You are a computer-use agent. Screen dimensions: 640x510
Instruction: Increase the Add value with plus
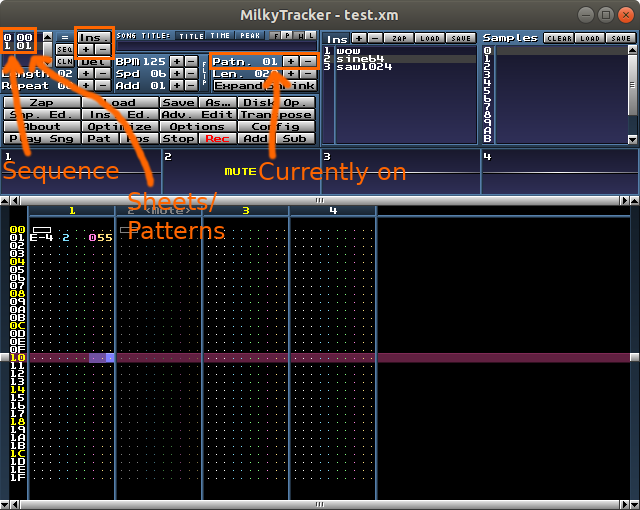[176, 86]
